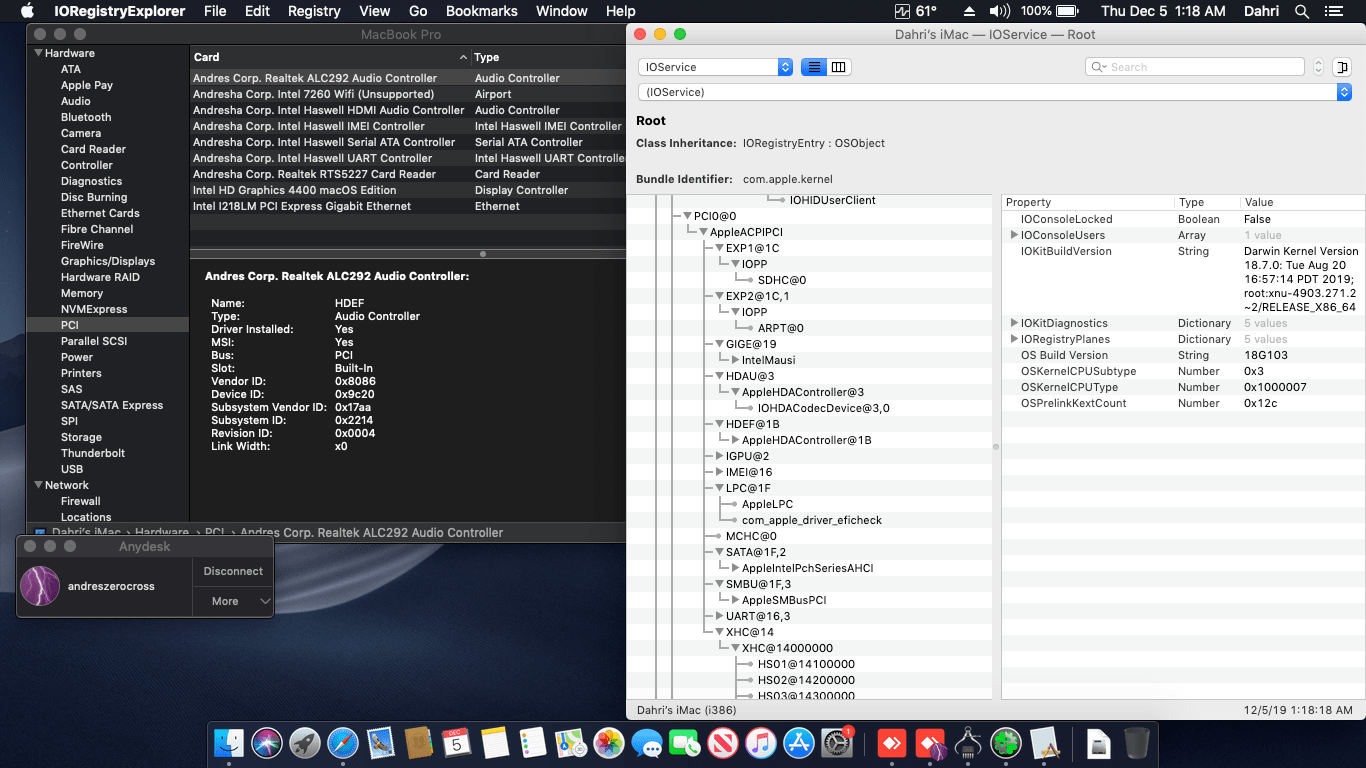Viewport: 1366px width, 768px height.
Task: Switch registry view to list mode
Action: (814, 67)
